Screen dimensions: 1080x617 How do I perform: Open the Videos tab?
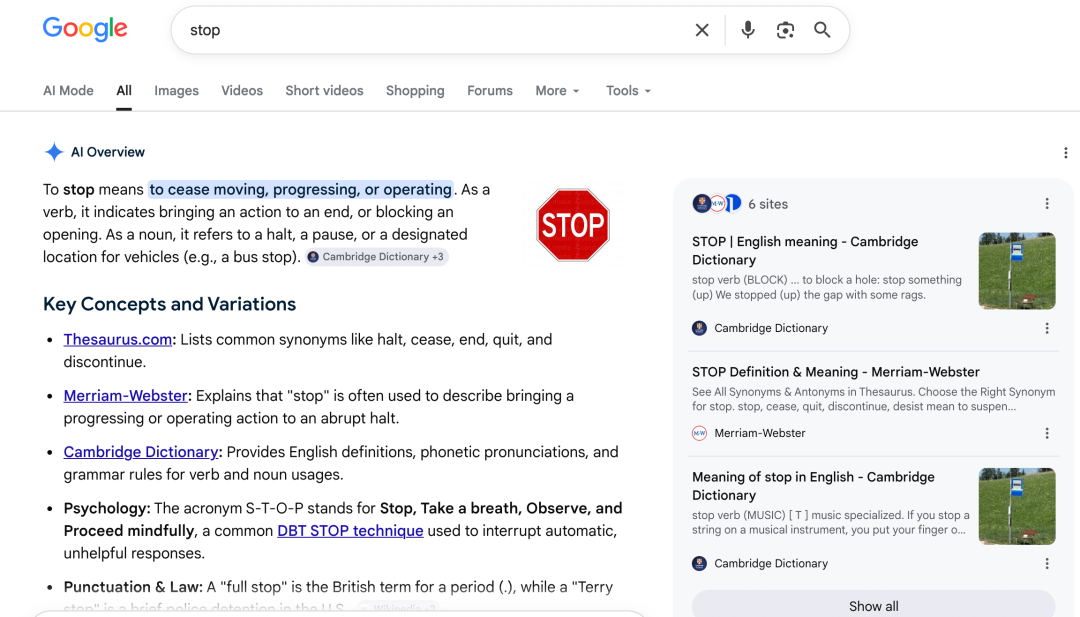coord(242,91)
